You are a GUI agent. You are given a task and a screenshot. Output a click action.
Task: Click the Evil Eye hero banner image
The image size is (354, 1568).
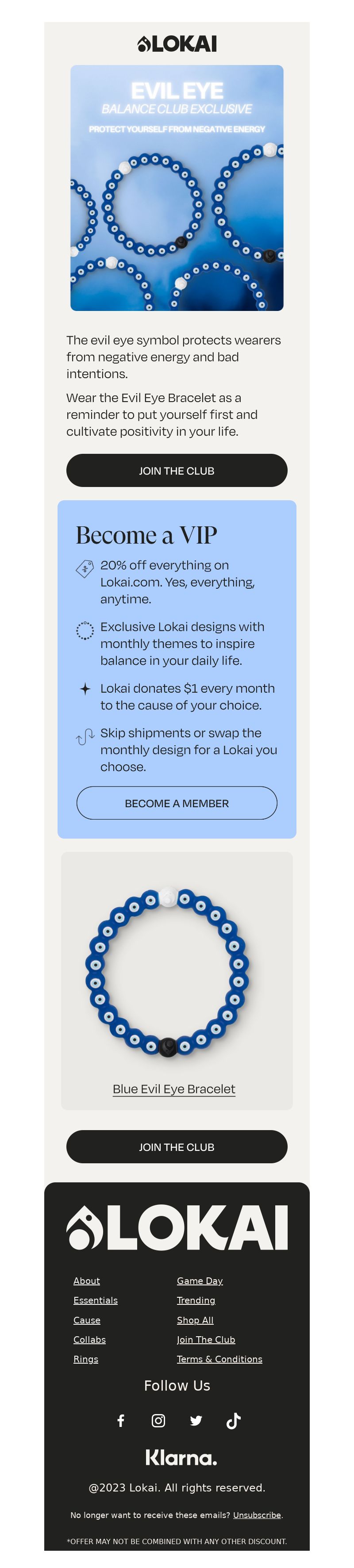click(177, 188)
